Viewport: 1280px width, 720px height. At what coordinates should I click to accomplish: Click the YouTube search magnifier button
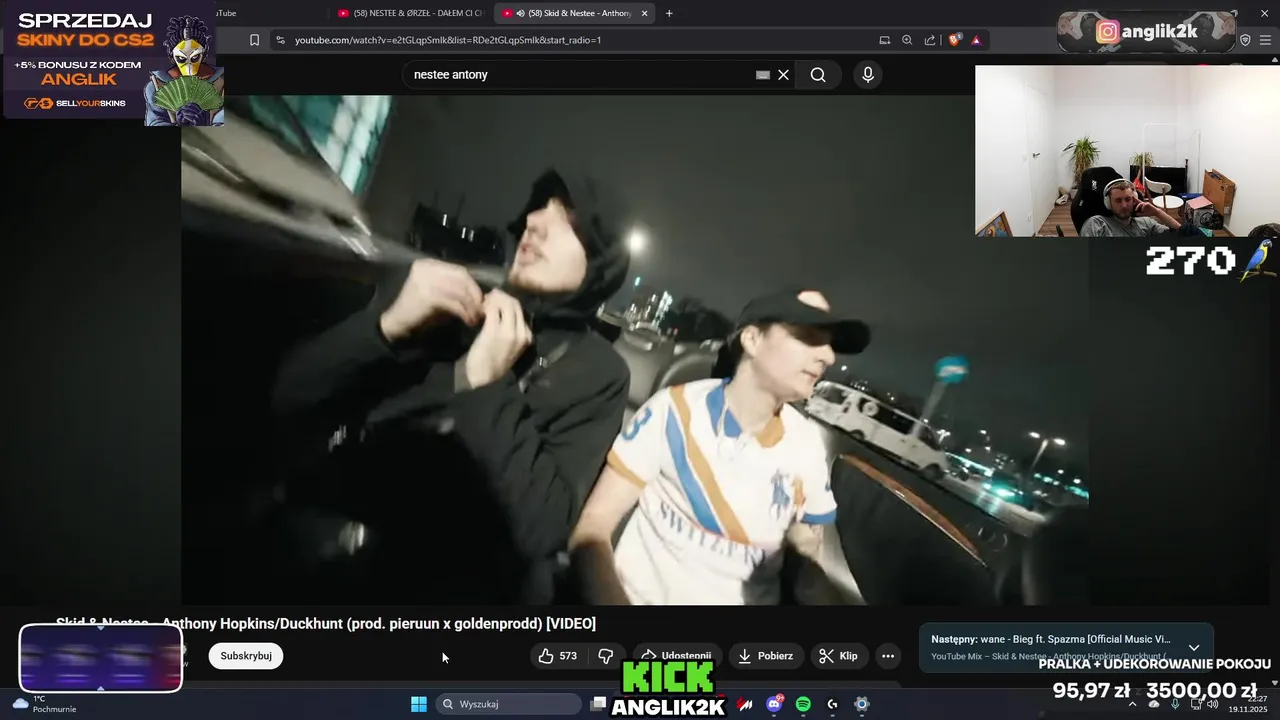click(x=818, y=75)
